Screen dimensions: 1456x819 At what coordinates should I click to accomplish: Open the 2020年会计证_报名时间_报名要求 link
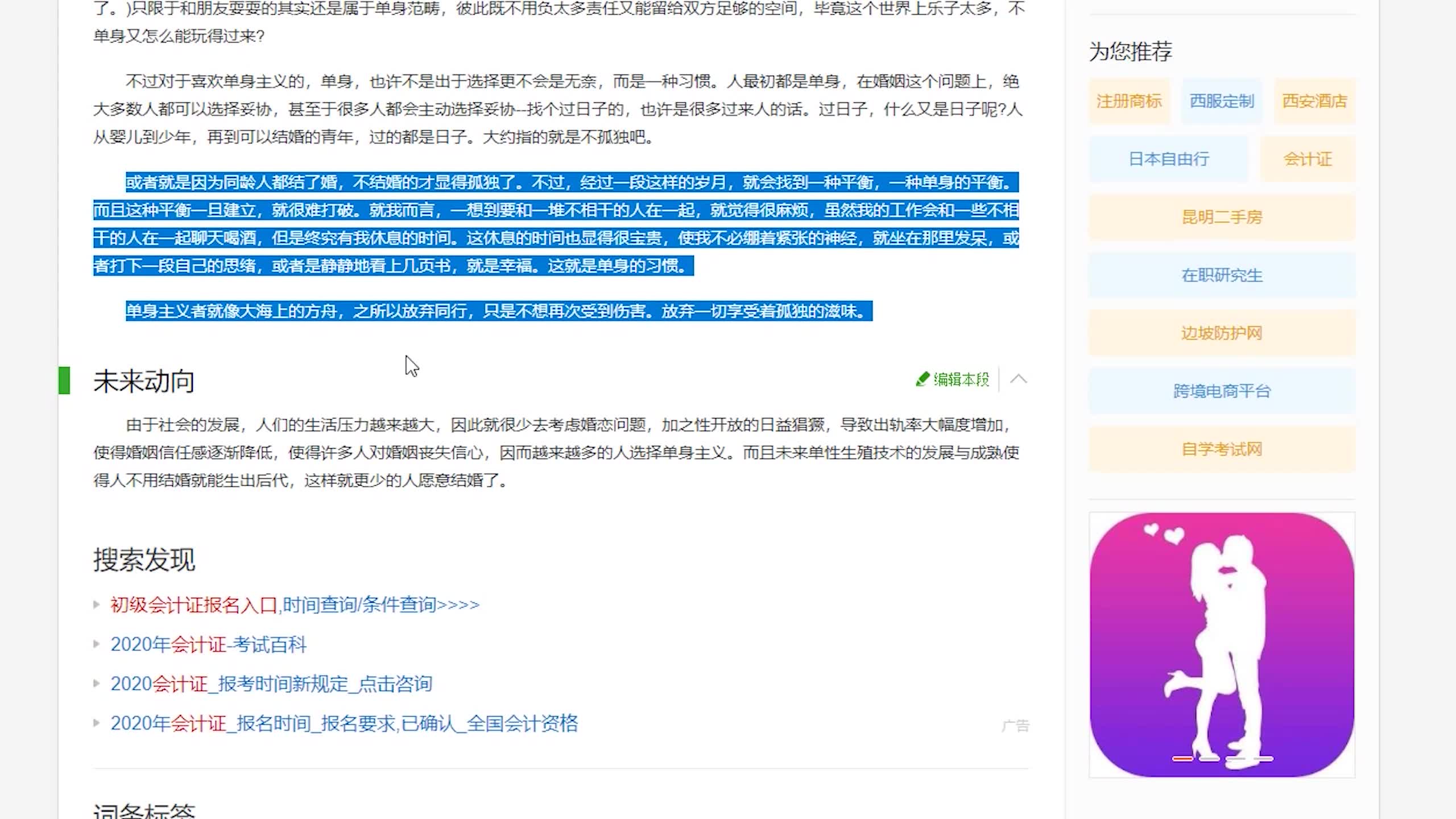point(344,723)
